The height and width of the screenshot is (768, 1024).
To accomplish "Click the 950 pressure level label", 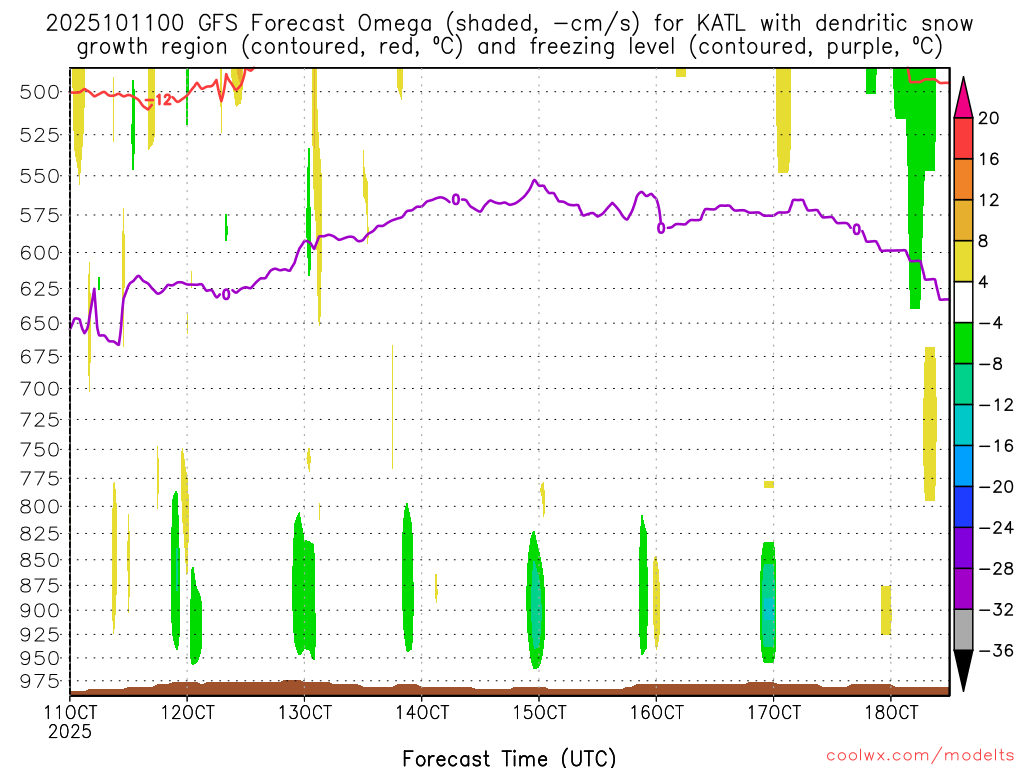I will pyautogui.click(x=40, y=658).
